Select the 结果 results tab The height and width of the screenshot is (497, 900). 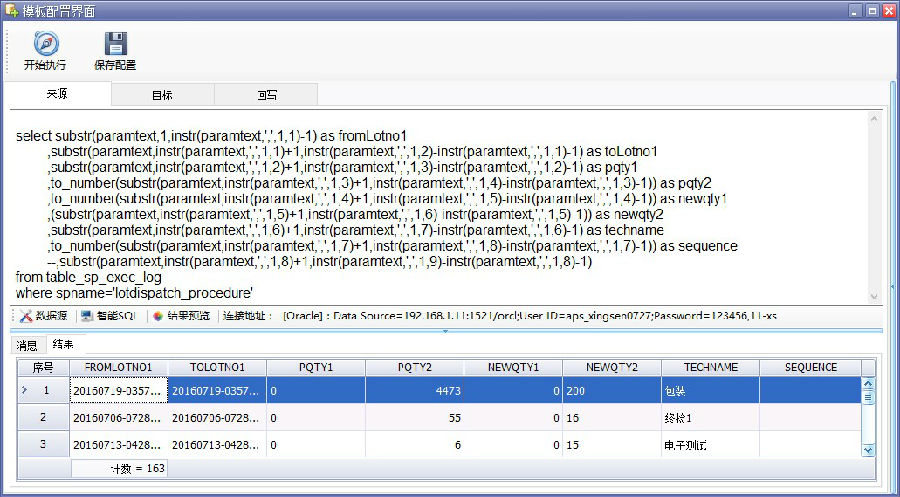(x=63, y=346)
